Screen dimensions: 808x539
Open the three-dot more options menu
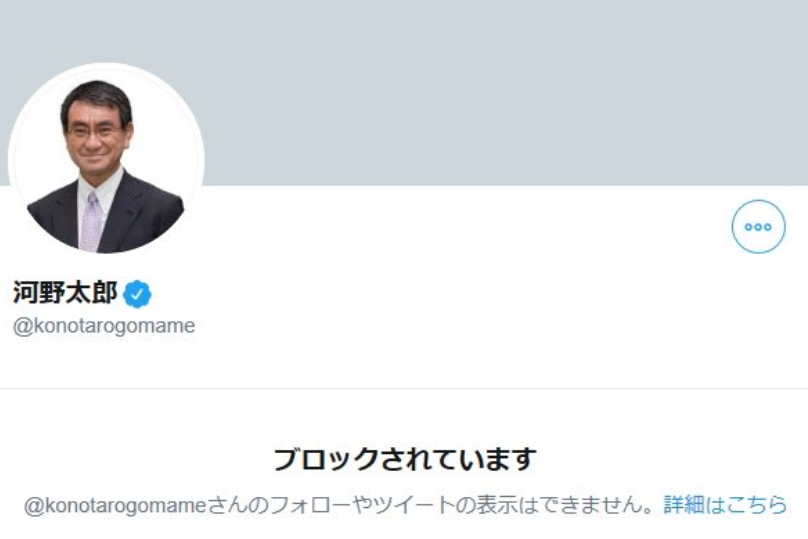pos(758,227)
